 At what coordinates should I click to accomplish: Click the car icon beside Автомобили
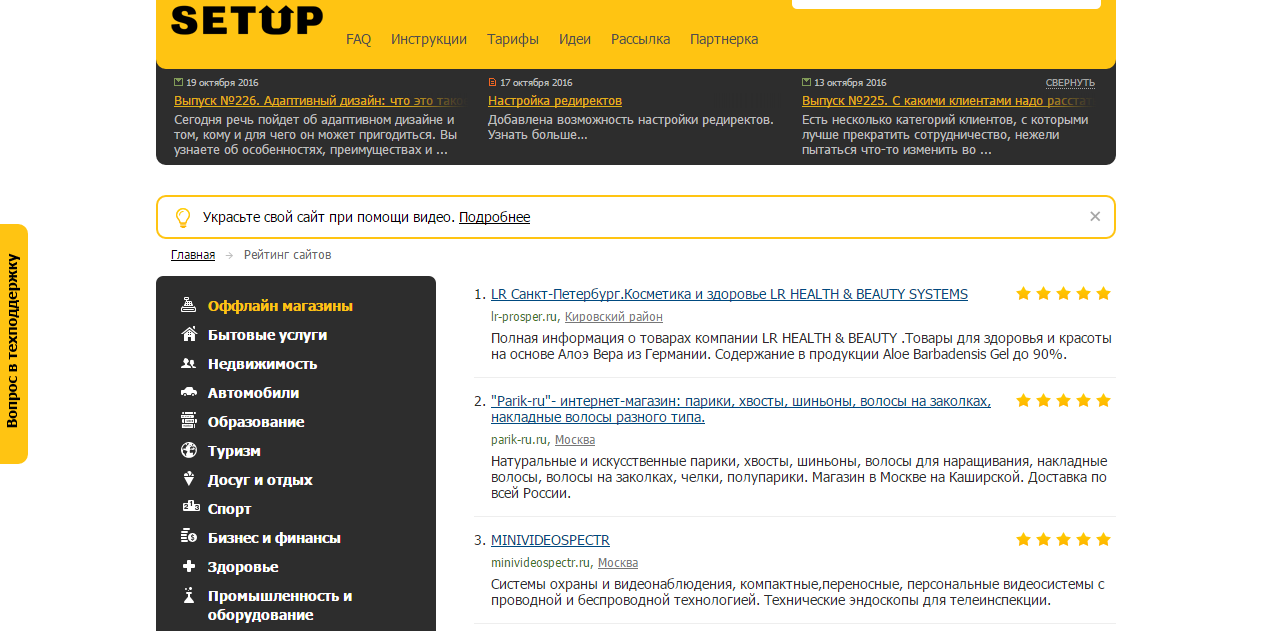tap(188, 392)
